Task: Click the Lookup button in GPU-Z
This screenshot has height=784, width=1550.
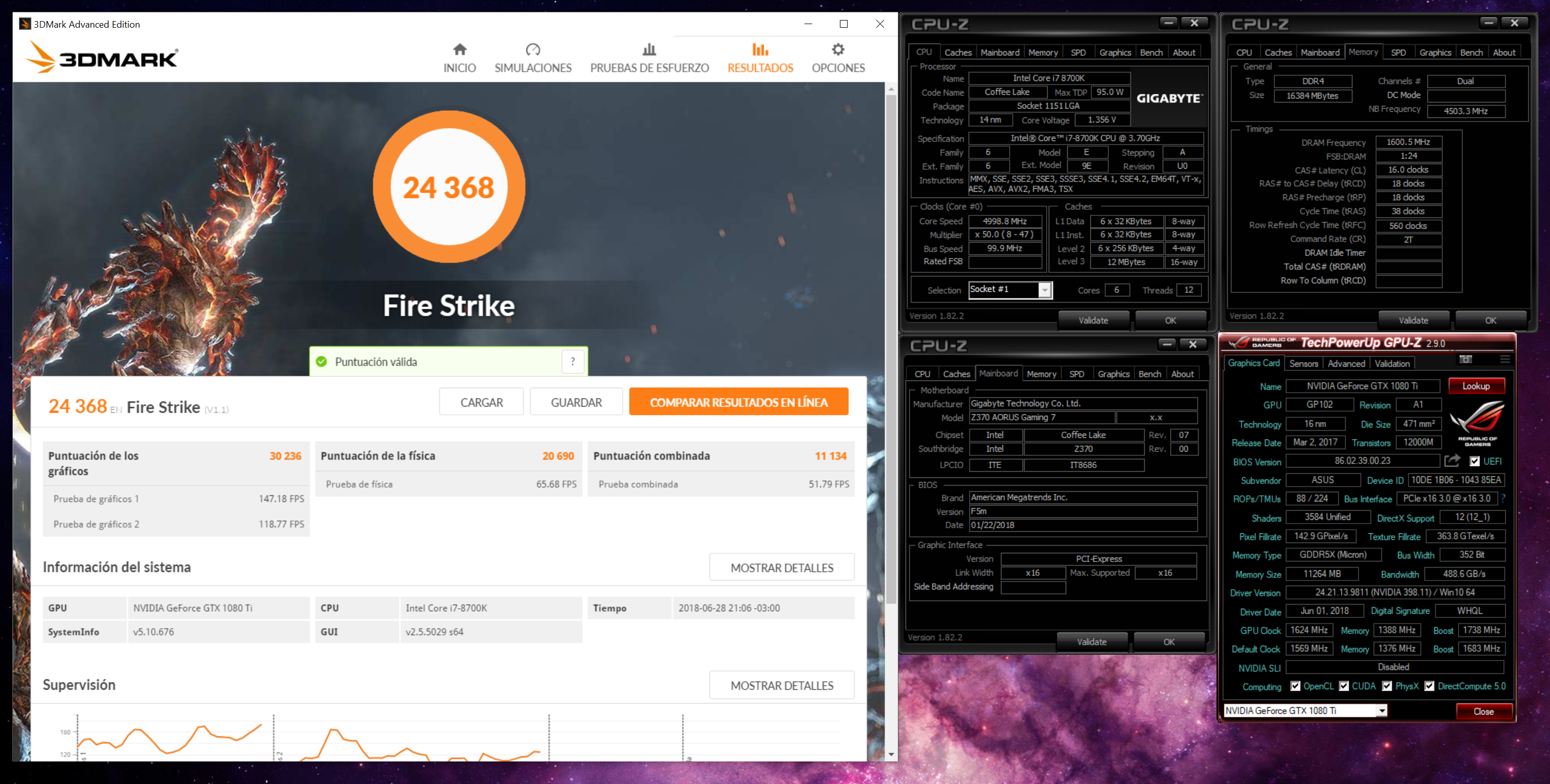Action: (x=1476, y=386)
